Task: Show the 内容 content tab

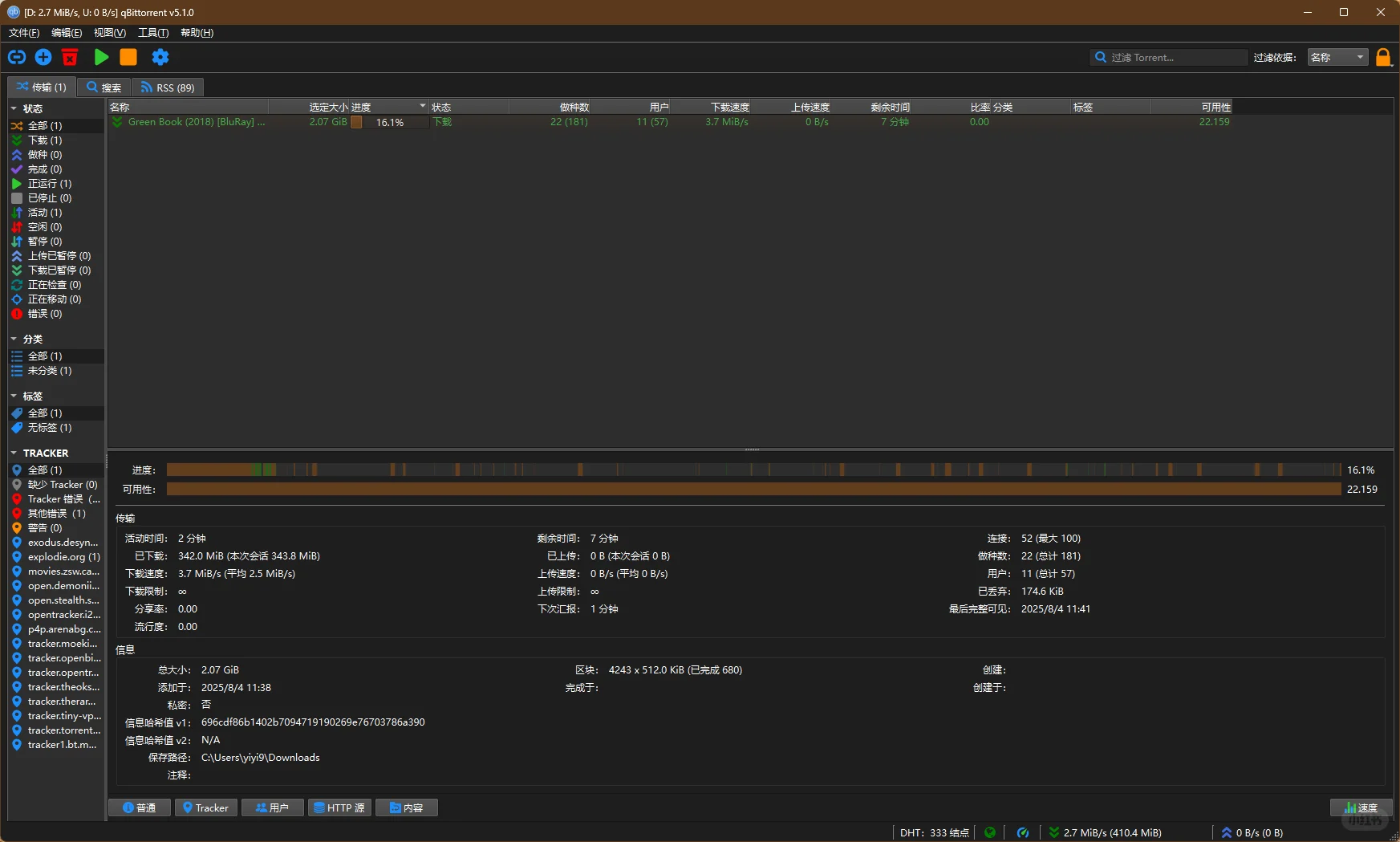Action: point(407,807)
